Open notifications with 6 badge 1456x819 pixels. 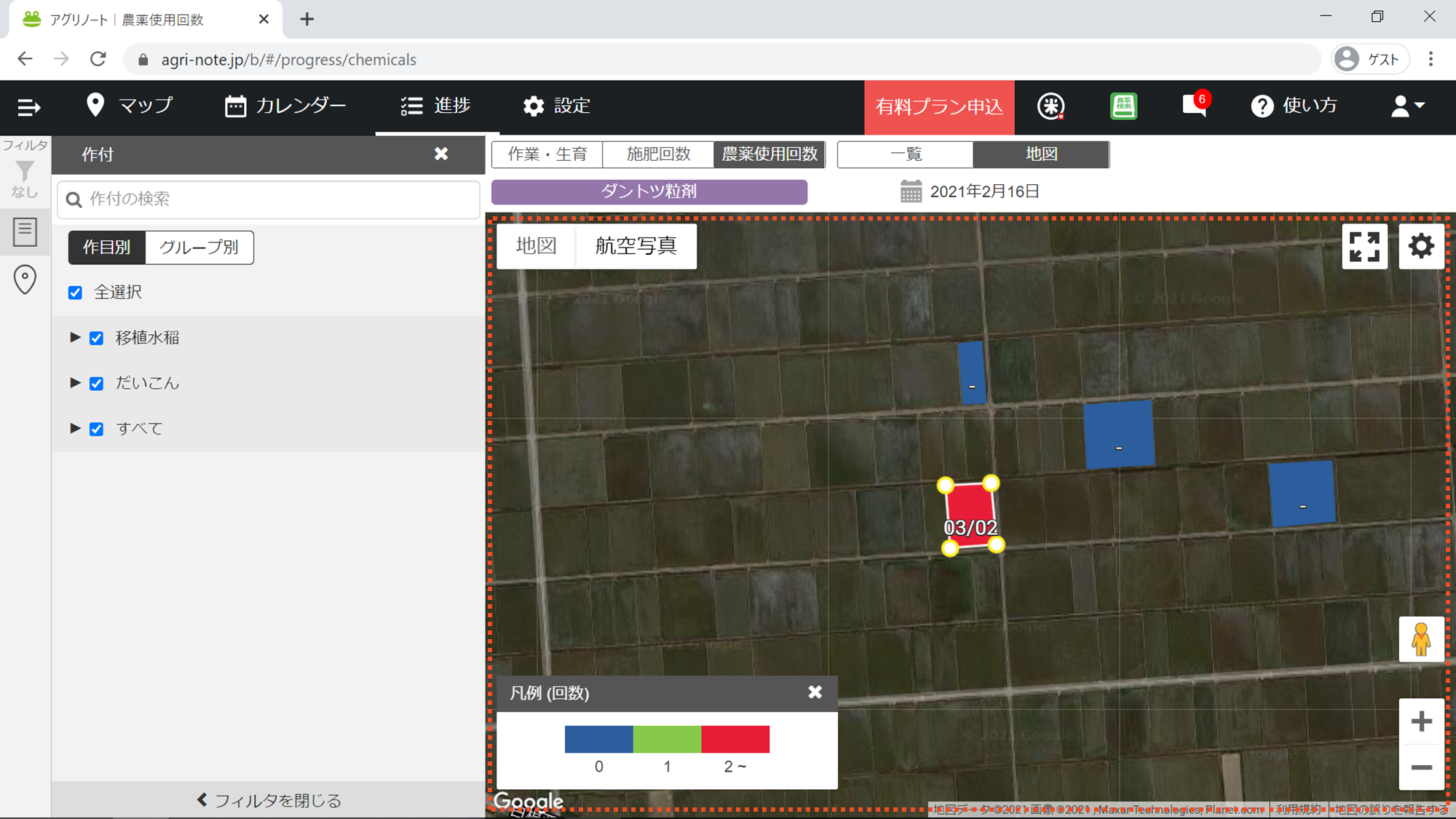1195,105
